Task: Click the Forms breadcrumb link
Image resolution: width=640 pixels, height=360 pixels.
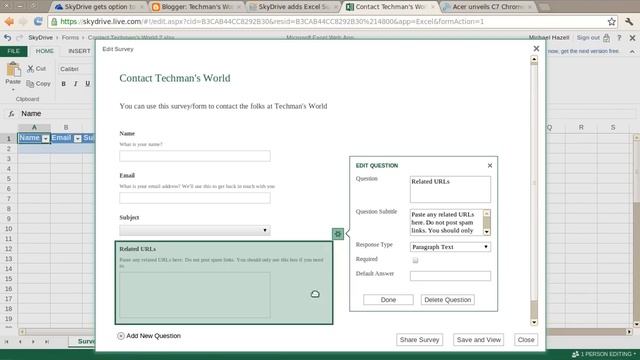Action: tap(70, 38)
